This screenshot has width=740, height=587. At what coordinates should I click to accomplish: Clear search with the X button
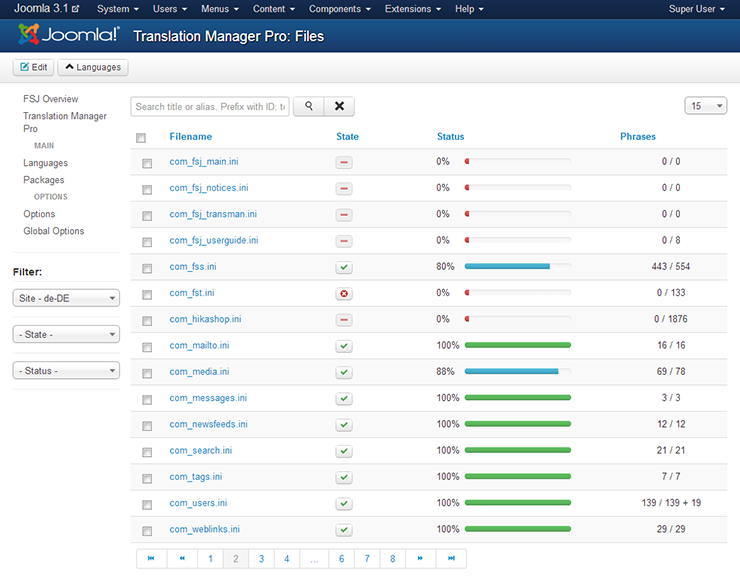click(339, 106)
